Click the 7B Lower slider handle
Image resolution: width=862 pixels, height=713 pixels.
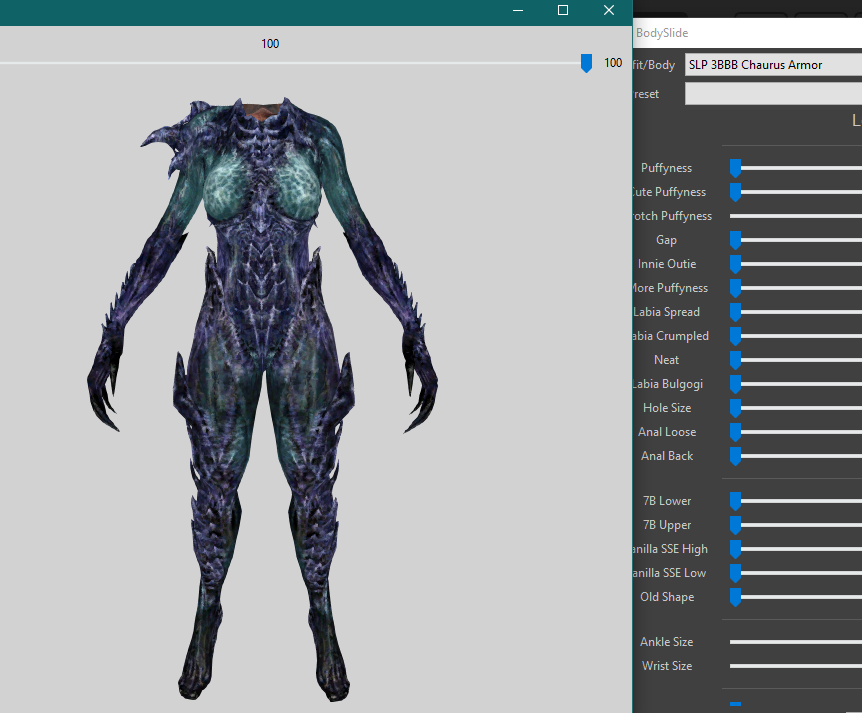(736, 501)
